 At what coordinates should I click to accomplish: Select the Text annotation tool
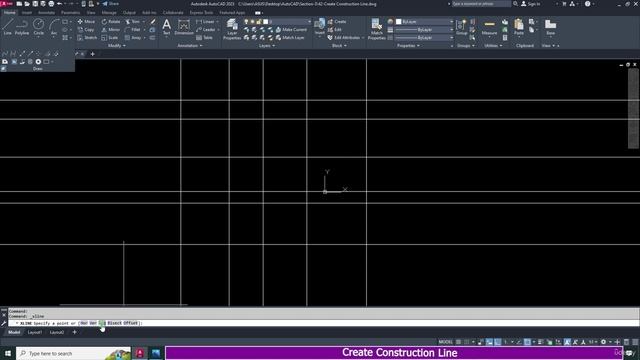pos(167,27)
